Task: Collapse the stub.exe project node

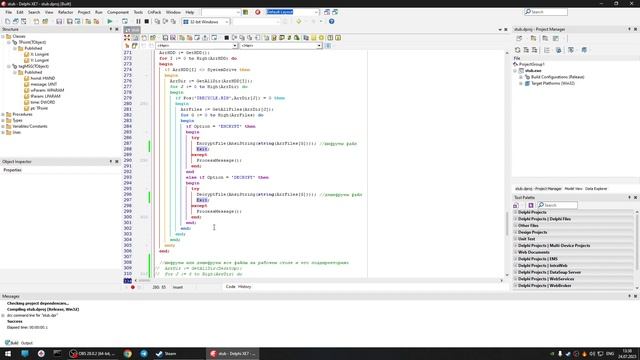Action: pyautogui.click(x=515, y=71)
